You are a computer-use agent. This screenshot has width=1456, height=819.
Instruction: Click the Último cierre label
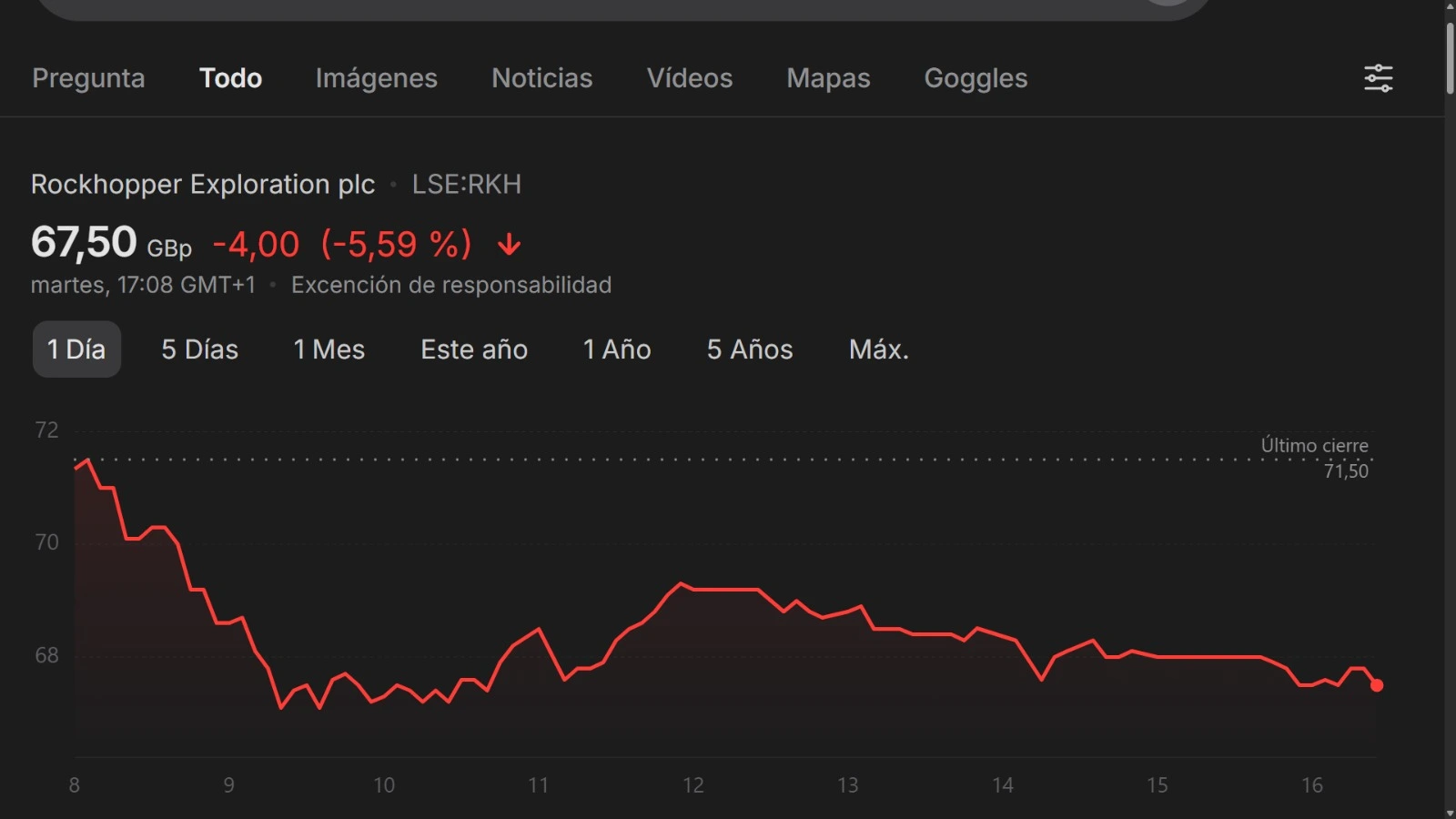(1314, 445)
